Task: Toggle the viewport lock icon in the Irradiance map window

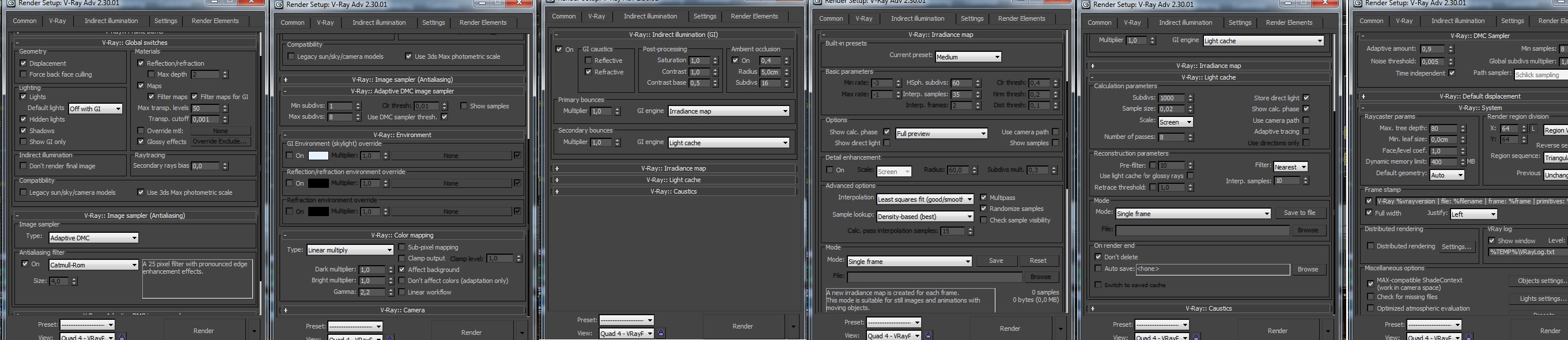Action: coord(928,335)
